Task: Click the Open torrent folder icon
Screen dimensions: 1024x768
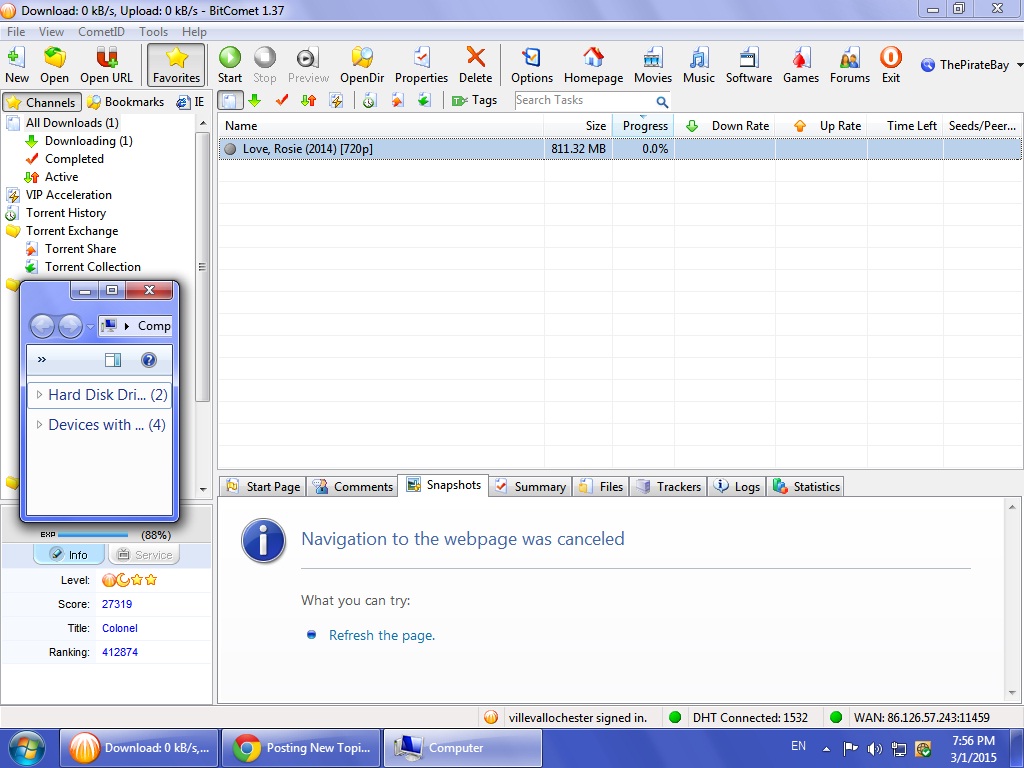Action: [54, 65]
